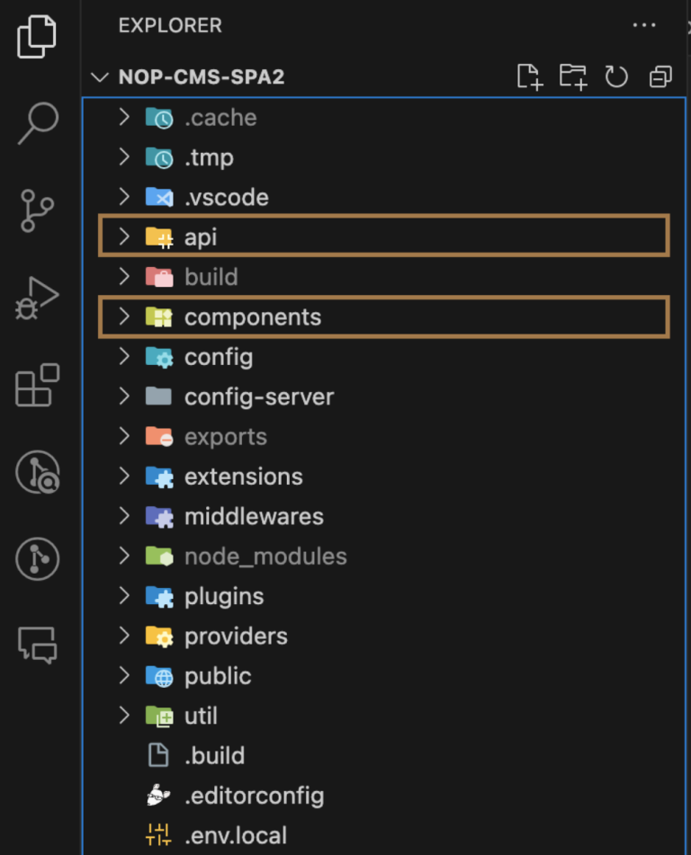
Task: Expand the .vscode folder chevron
Action: click(124, 196)
